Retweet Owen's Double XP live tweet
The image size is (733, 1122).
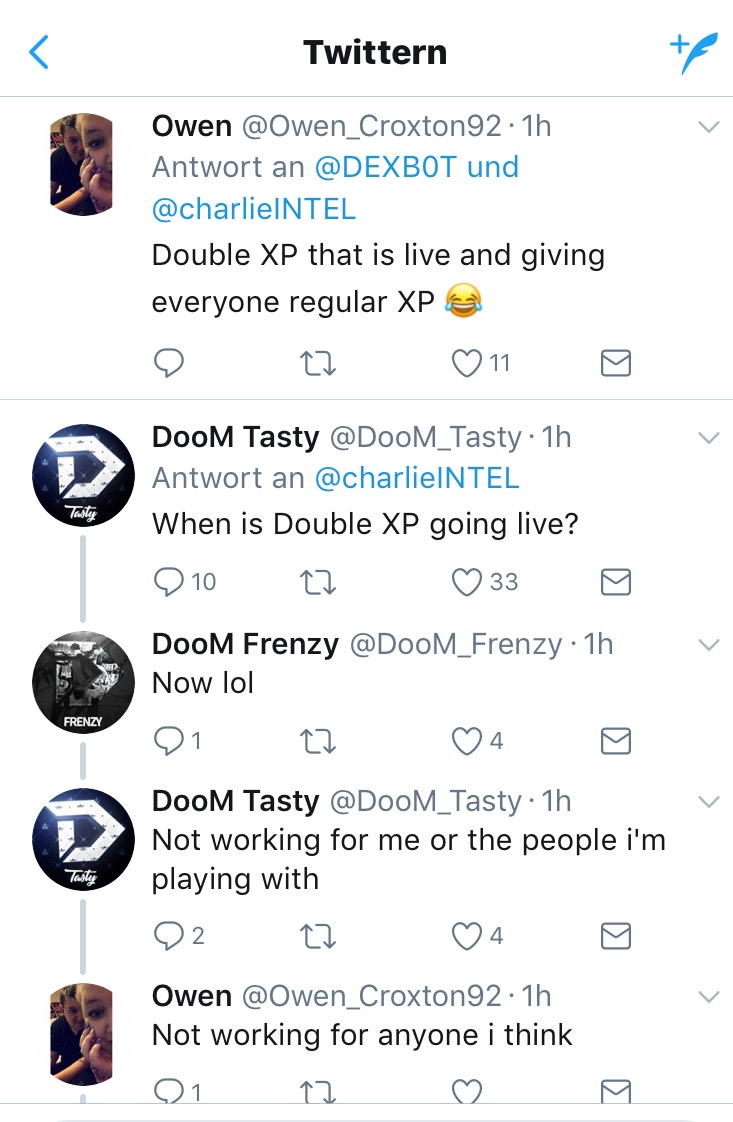317,364
